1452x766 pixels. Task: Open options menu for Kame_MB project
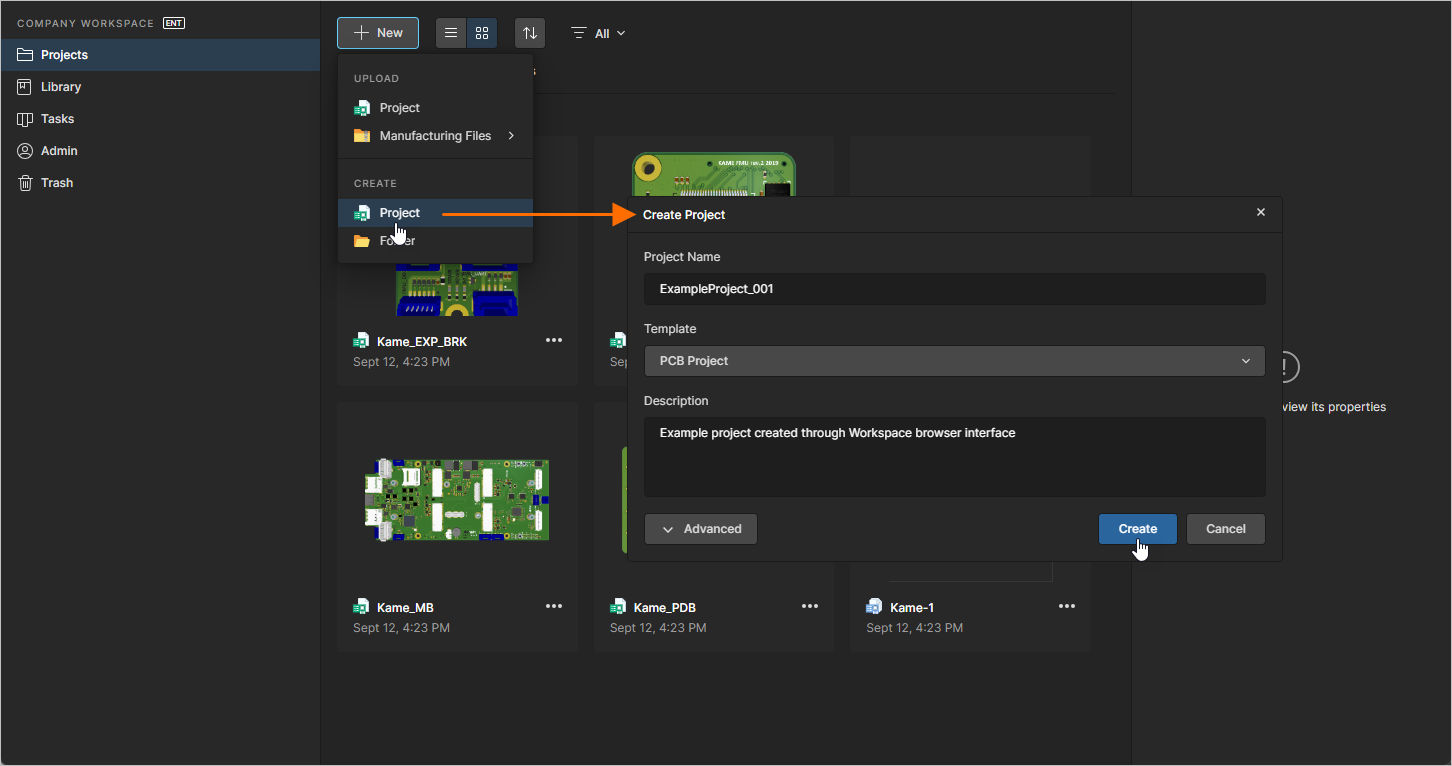click(x=553, y=605)
